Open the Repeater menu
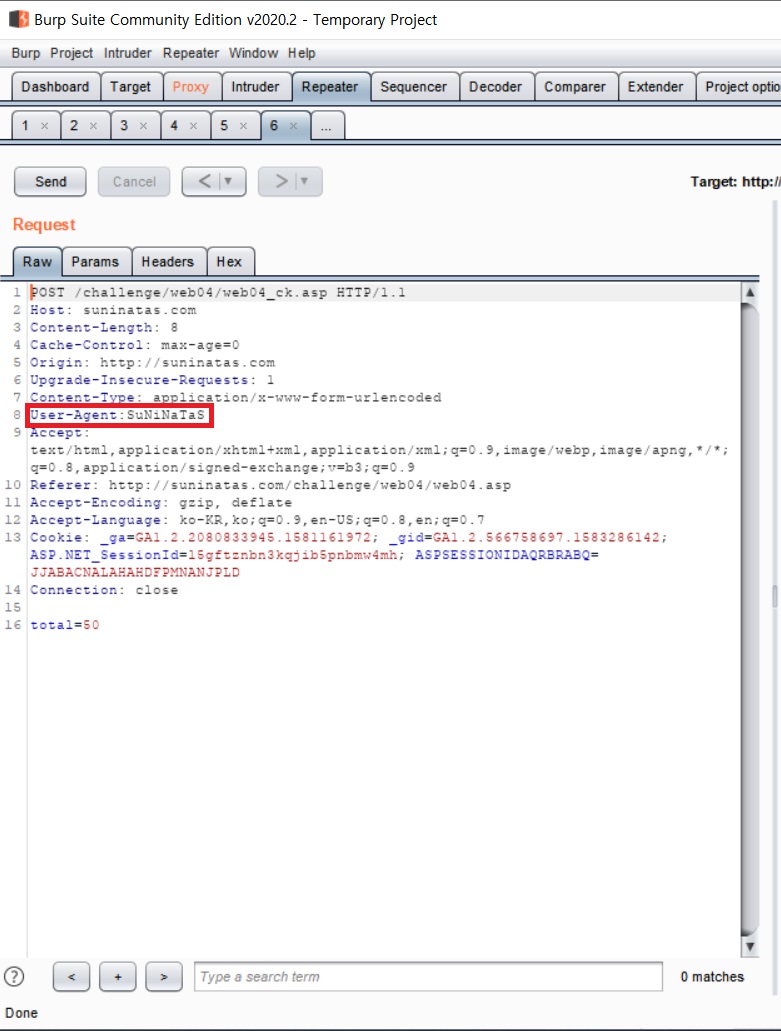 (191, 53)
